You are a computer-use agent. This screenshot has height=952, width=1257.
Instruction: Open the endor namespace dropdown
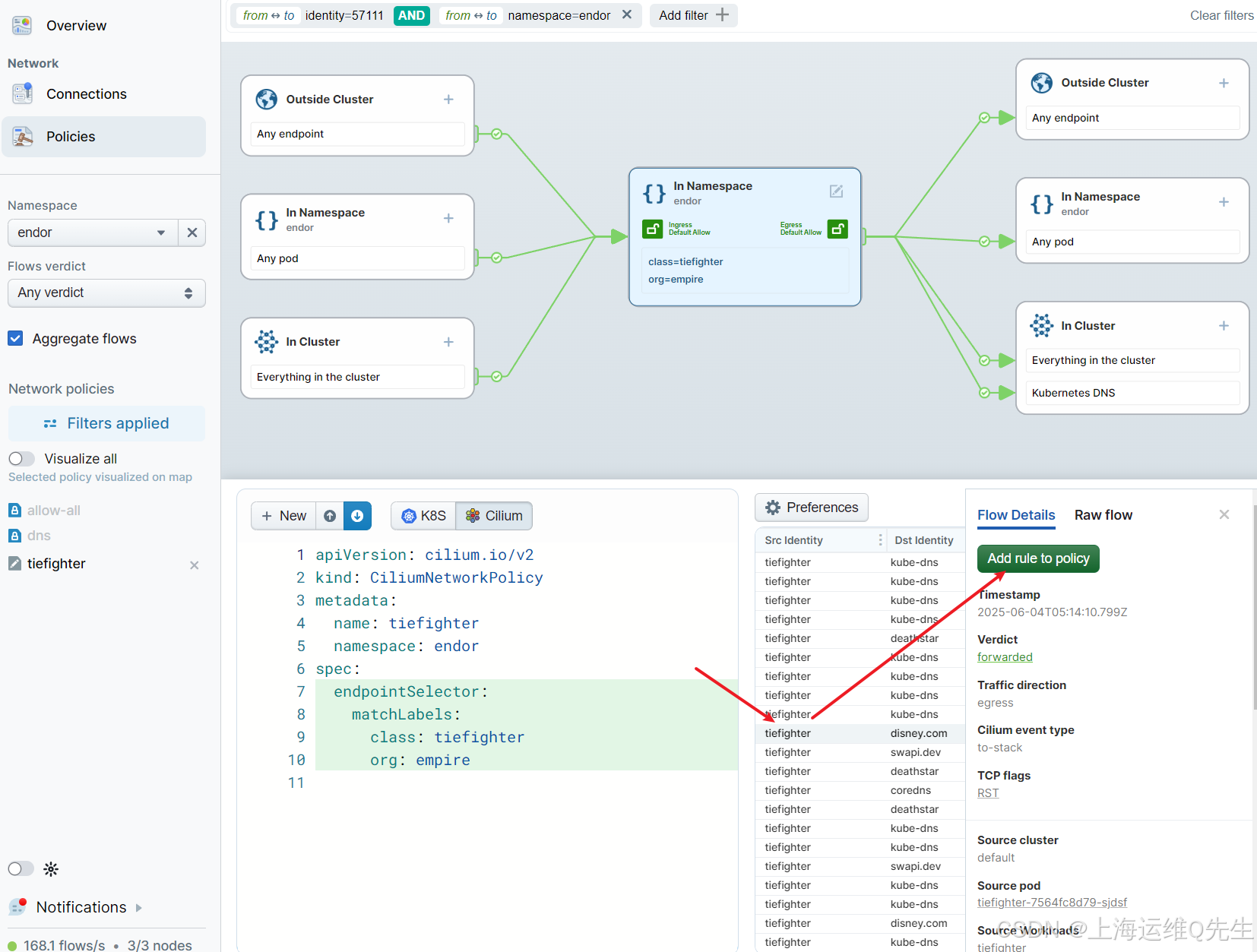[x=93, y=232]
